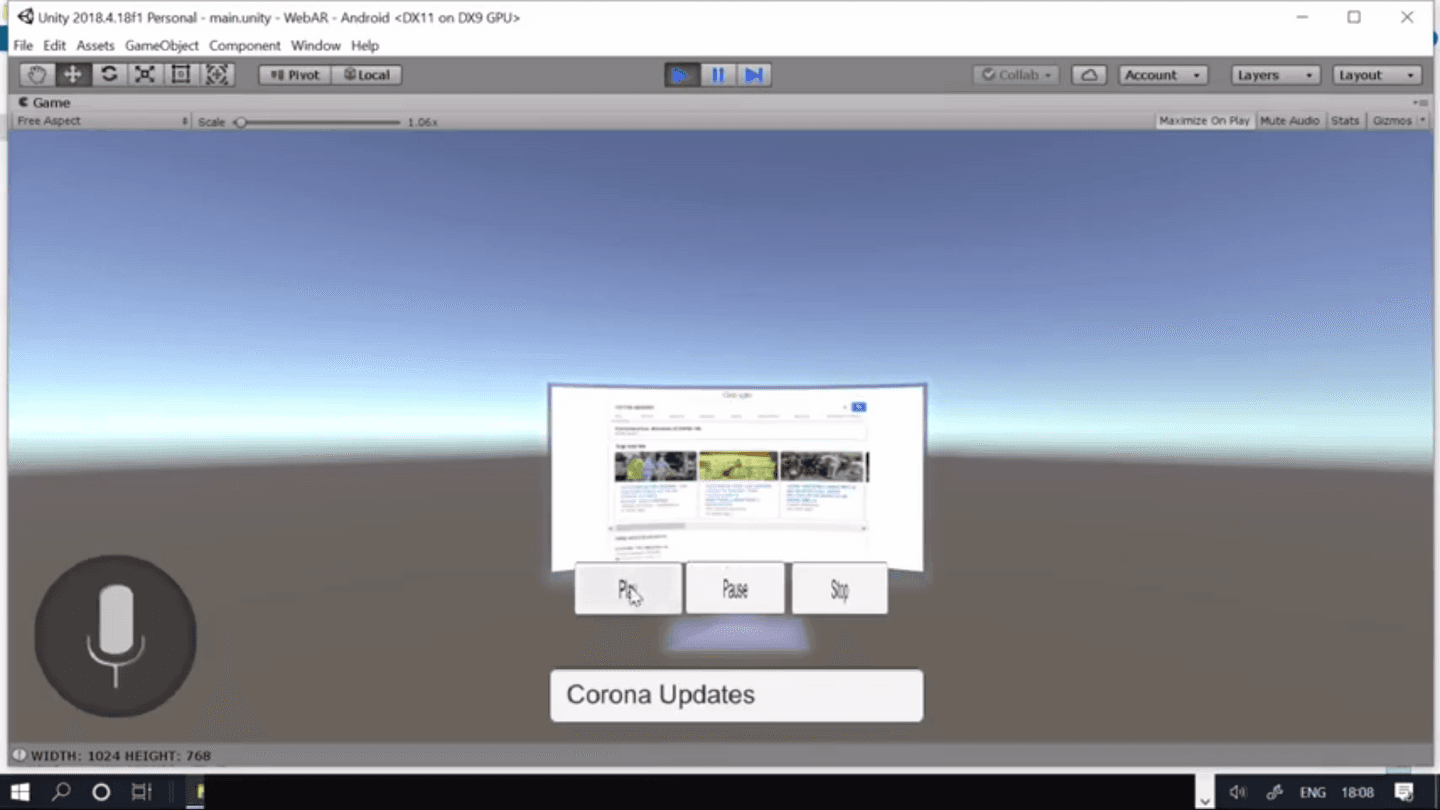Click the info icon in status bar
1440x810 pixels.
tap(19, 755)
